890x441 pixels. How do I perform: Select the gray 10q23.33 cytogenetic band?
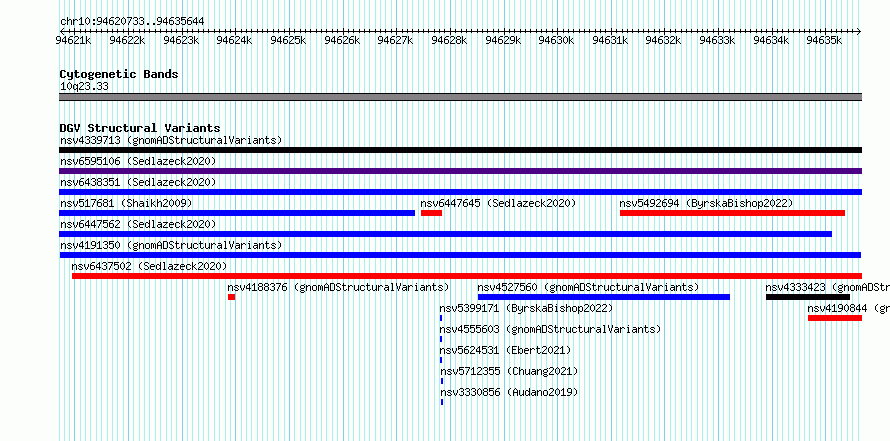(x=460, y=97)
